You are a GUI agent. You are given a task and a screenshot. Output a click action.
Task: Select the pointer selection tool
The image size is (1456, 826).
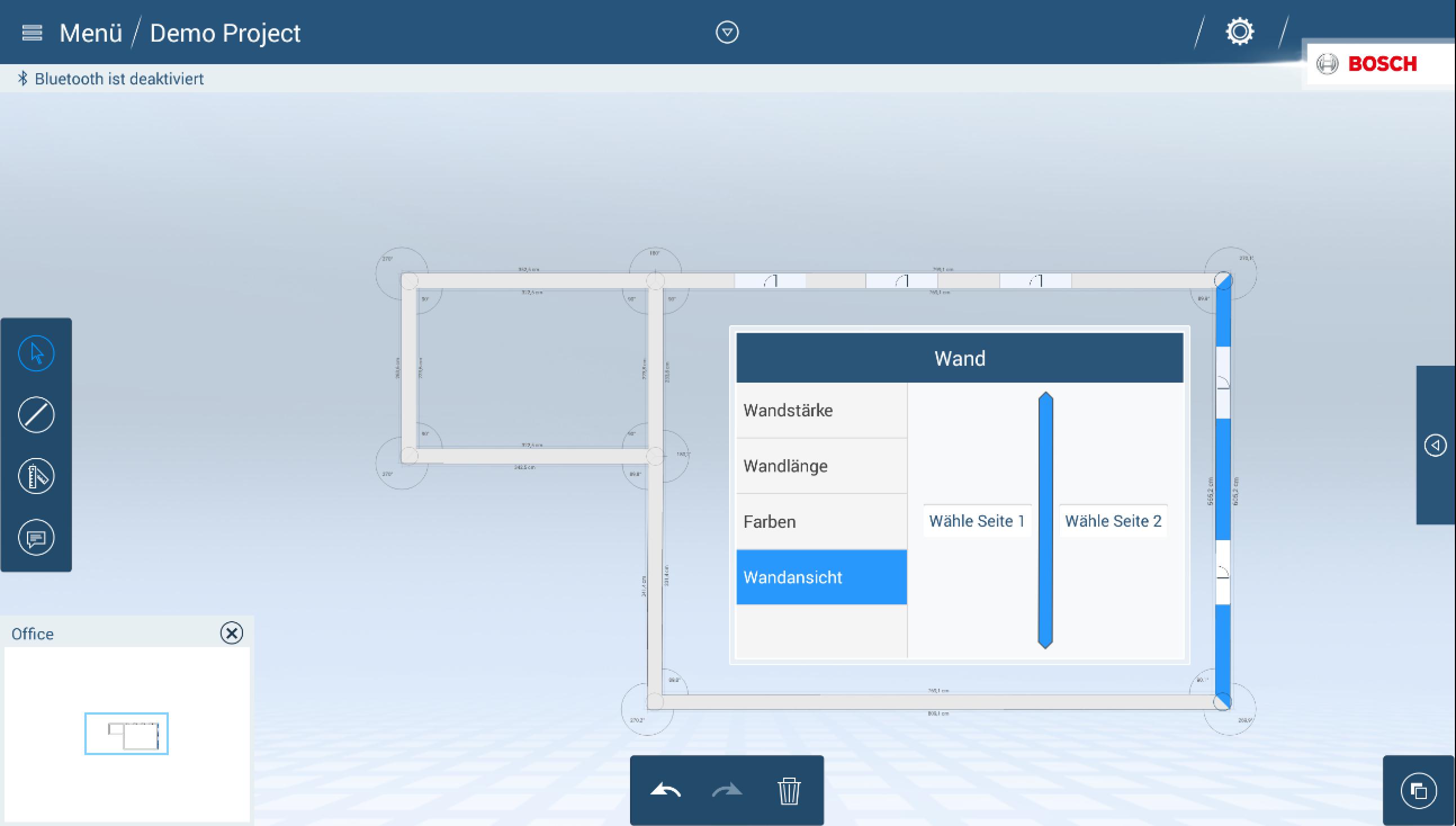37,353
